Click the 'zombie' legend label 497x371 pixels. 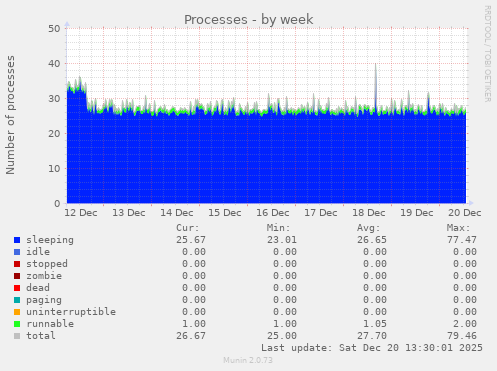tap(44, 276)
